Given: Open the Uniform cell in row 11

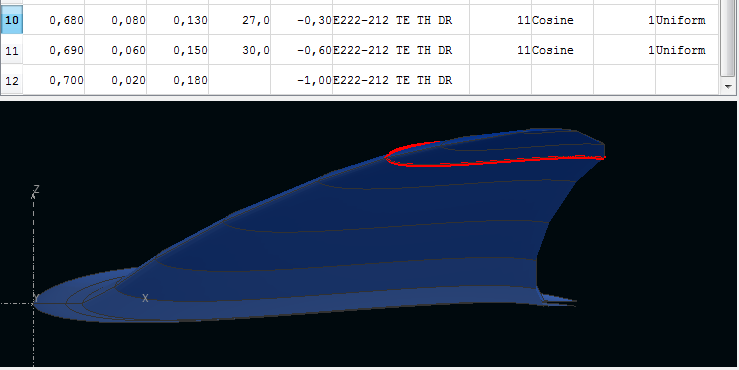Looking at the screenshot, I should tap(687, 50).
